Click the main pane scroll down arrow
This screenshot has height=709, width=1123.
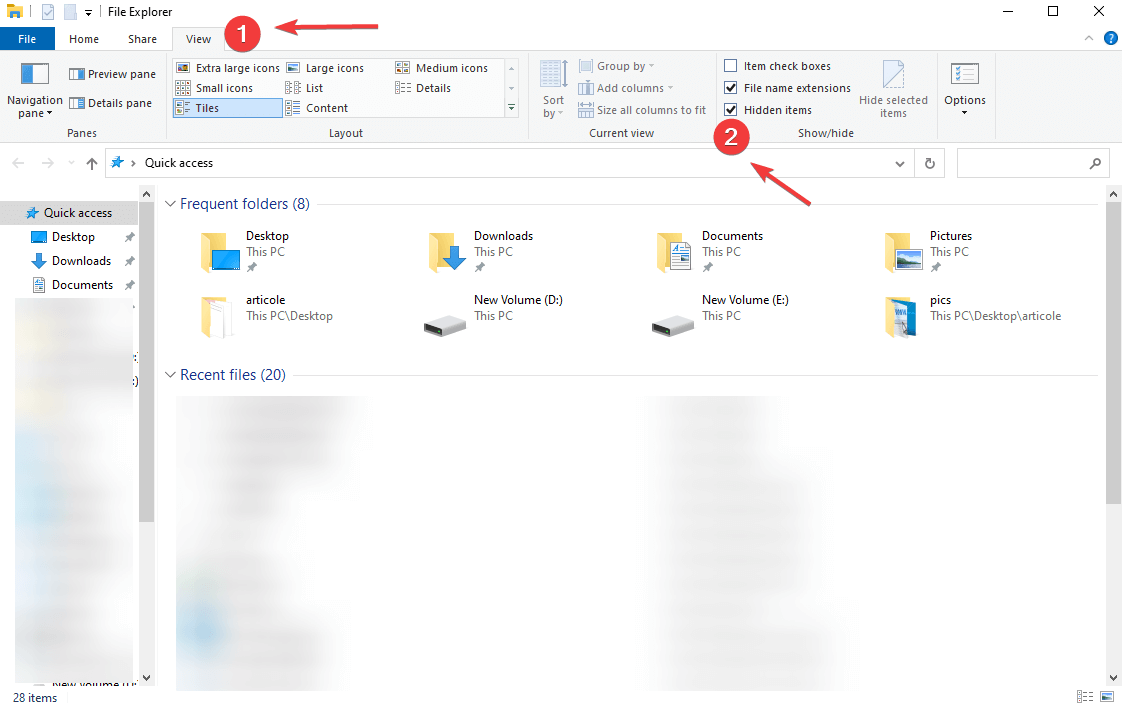point(1113,677)
